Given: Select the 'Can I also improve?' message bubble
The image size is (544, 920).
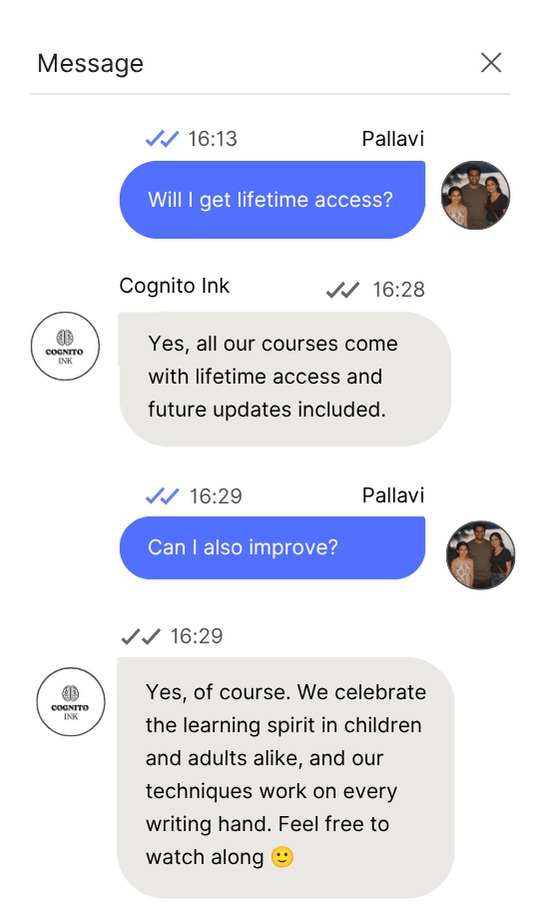Looking at the screenshot, I should coord(272,547).
